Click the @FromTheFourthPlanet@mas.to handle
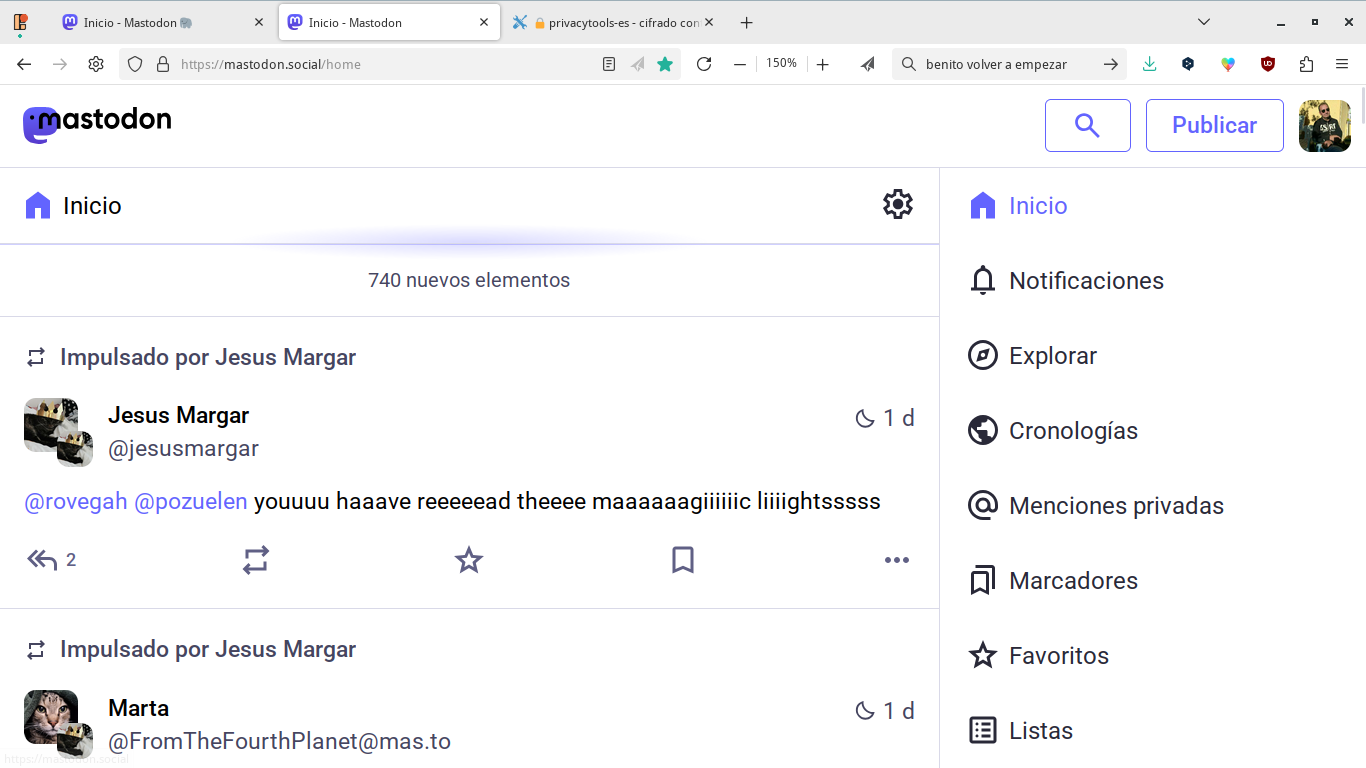Screen dimensions: 1366x768 [279, 742]
